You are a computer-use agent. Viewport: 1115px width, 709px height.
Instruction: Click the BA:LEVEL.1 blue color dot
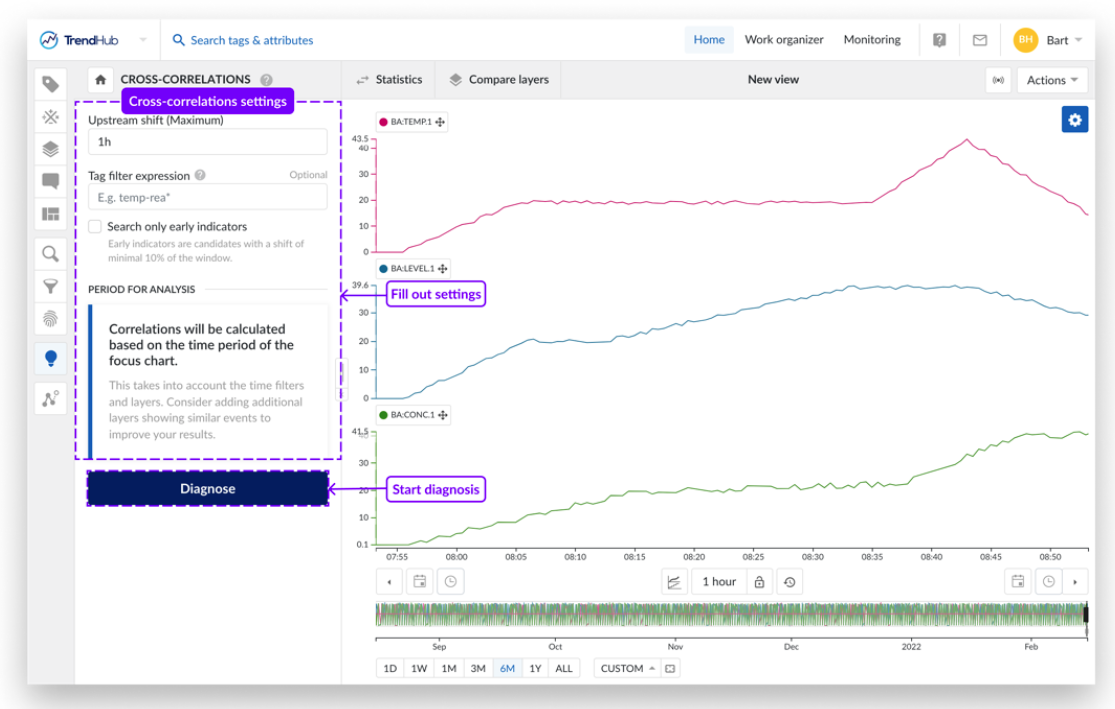click(383, 269)
